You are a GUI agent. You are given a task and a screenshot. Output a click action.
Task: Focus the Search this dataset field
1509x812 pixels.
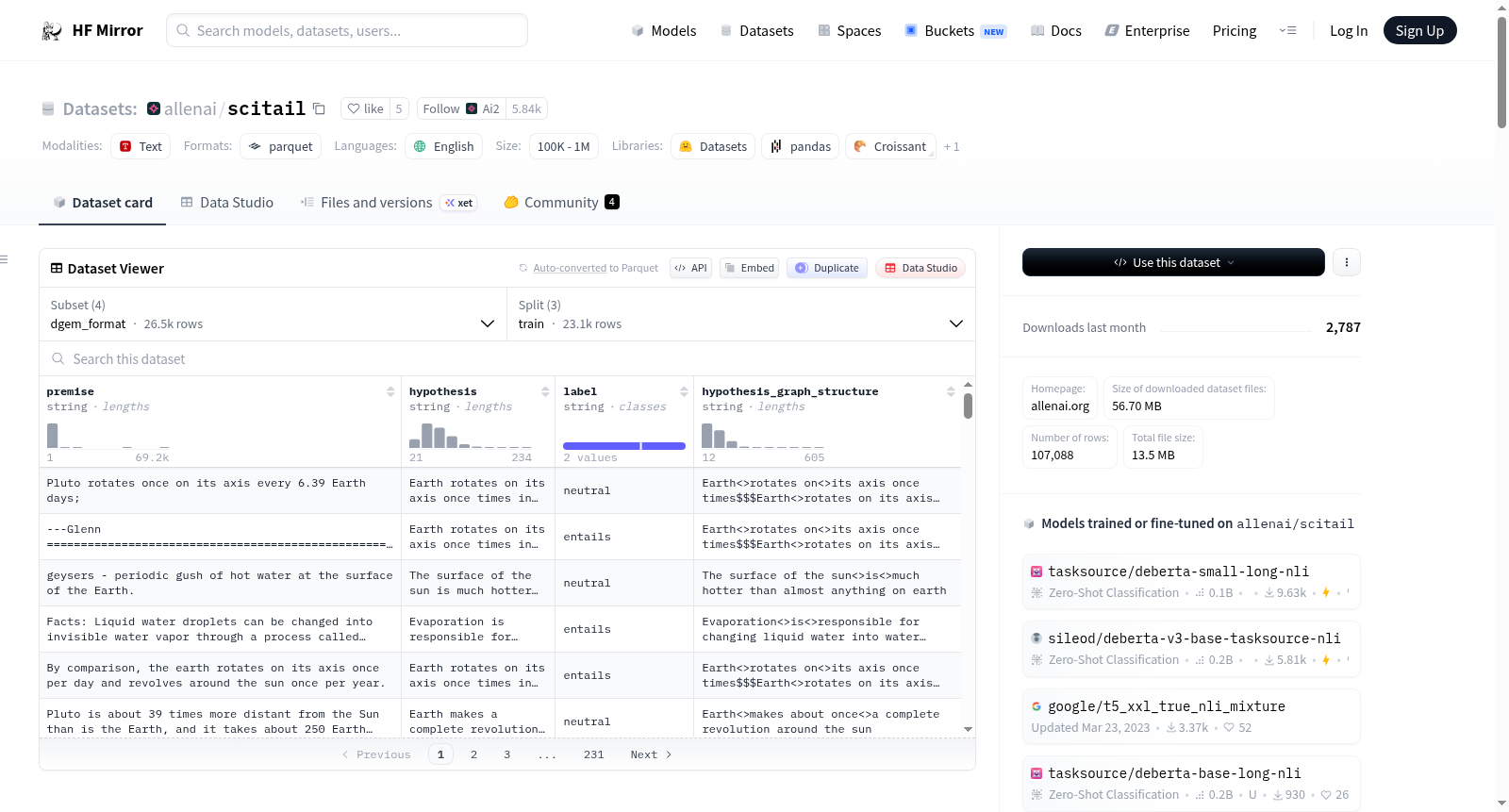pos(507,358)
